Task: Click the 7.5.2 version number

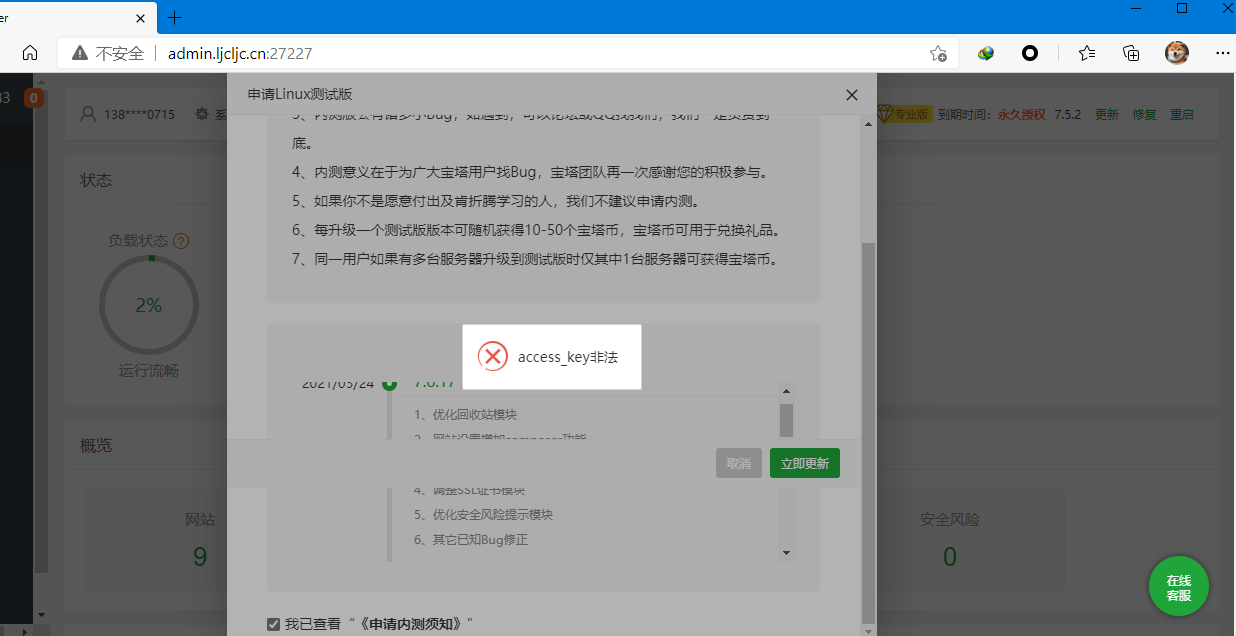Action: [1068, 115]
